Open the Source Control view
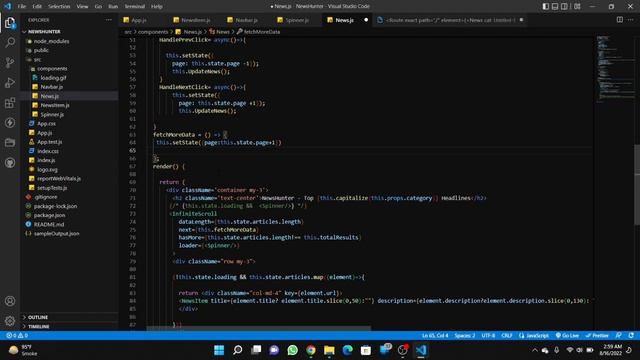 click(x=10, y=62)
